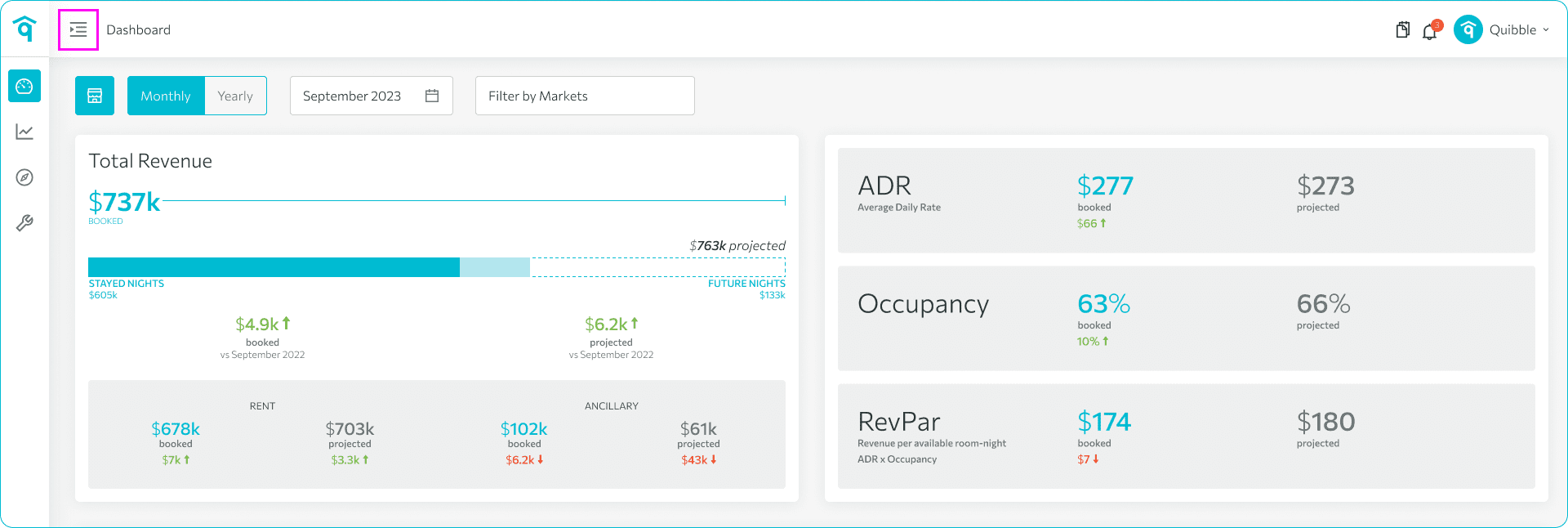Click the $43k decrease indicator
1568x528 pixels.
click(698, 460)
